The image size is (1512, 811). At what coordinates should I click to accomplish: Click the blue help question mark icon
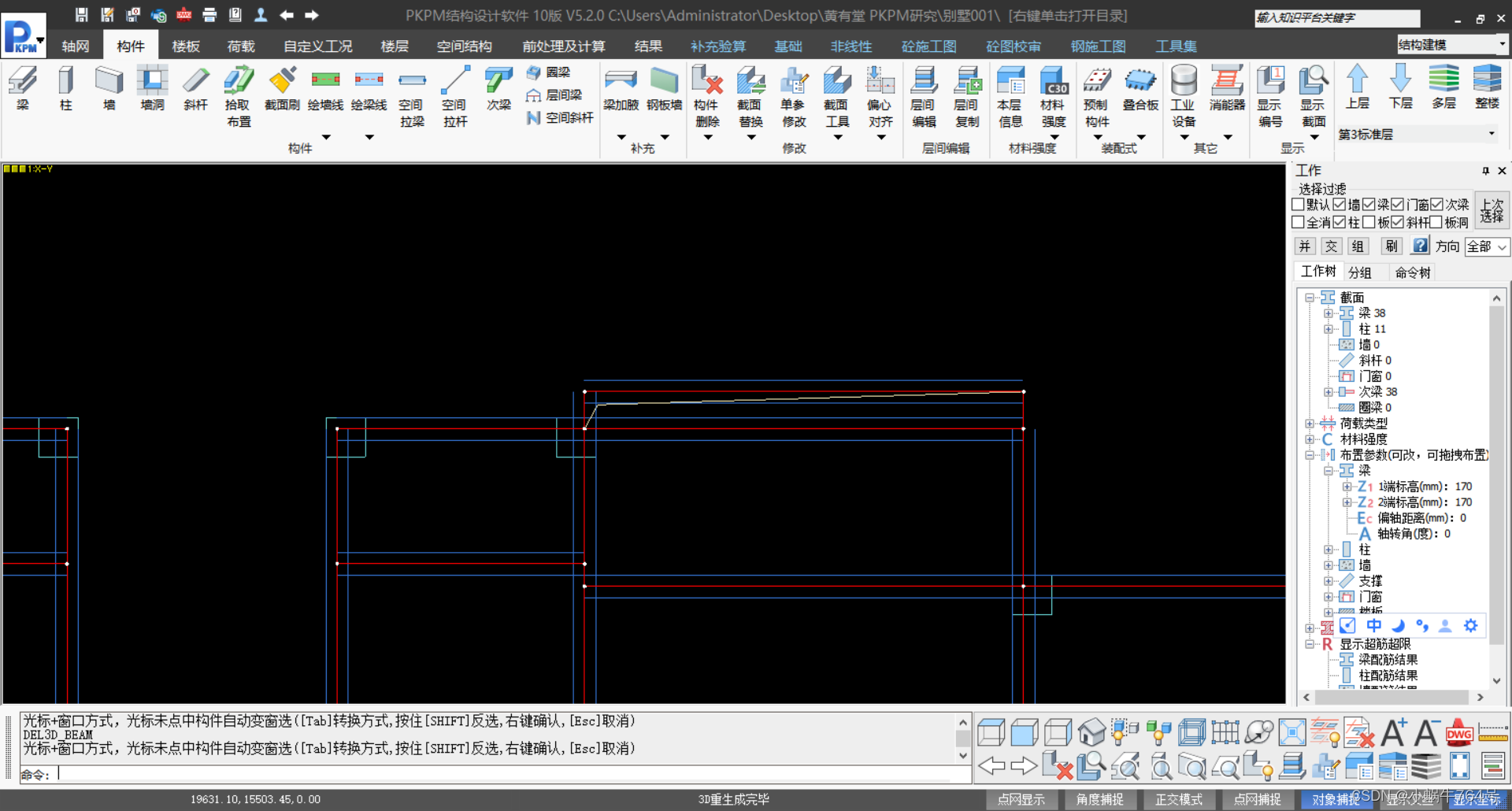pyautogui.click(x=1420, y=246)
